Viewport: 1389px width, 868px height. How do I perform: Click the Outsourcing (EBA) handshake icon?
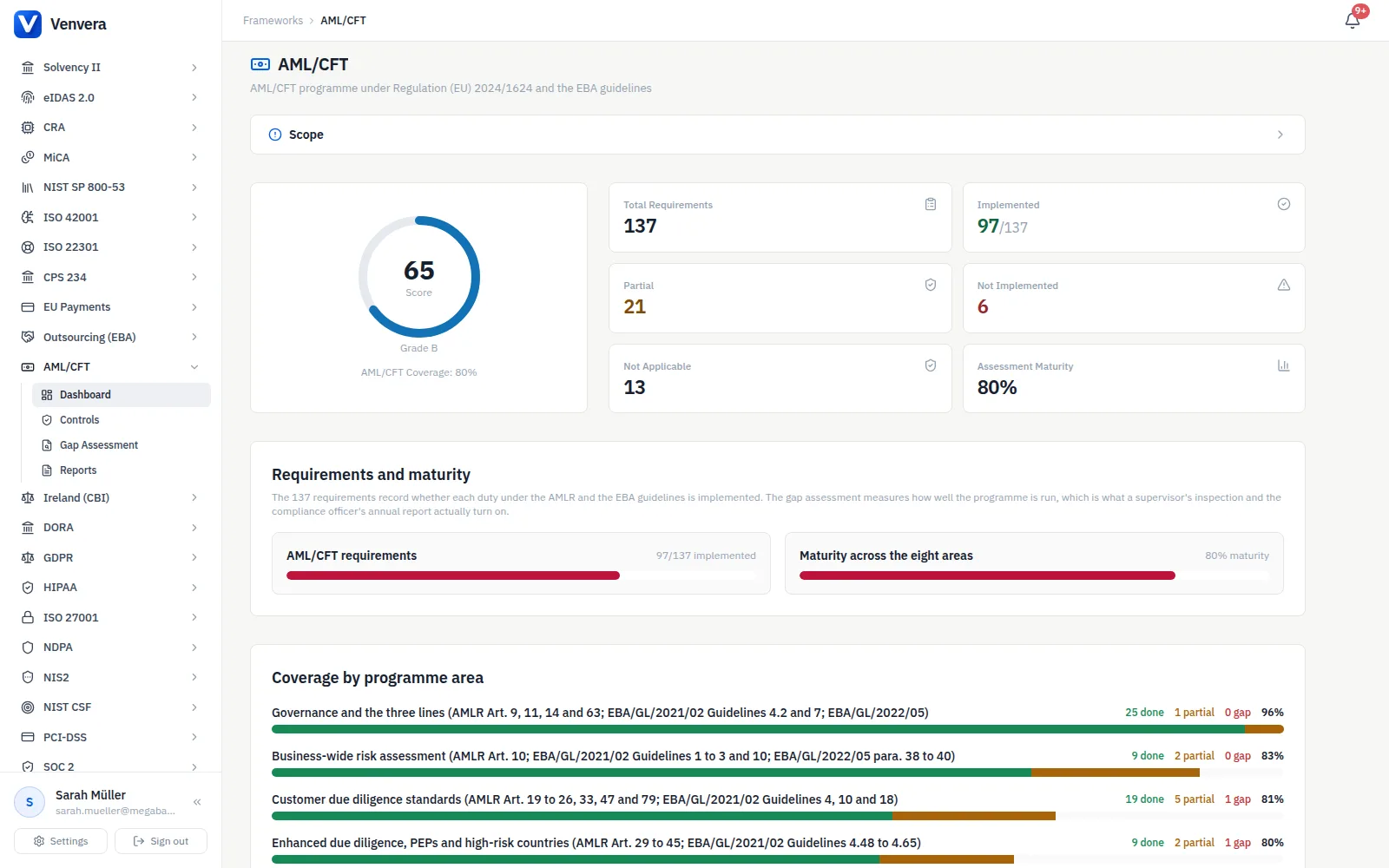[28, 337]
